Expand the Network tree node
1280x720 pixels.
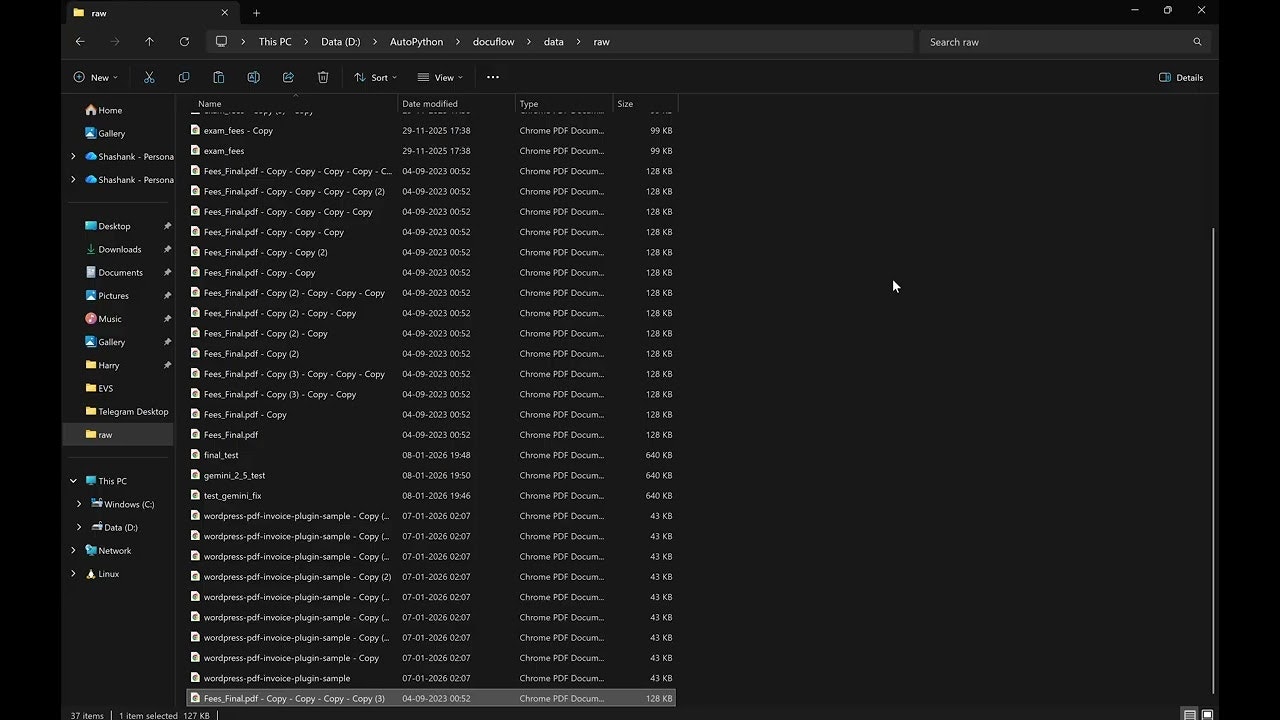pyautogui.click(x=73, y=551)
